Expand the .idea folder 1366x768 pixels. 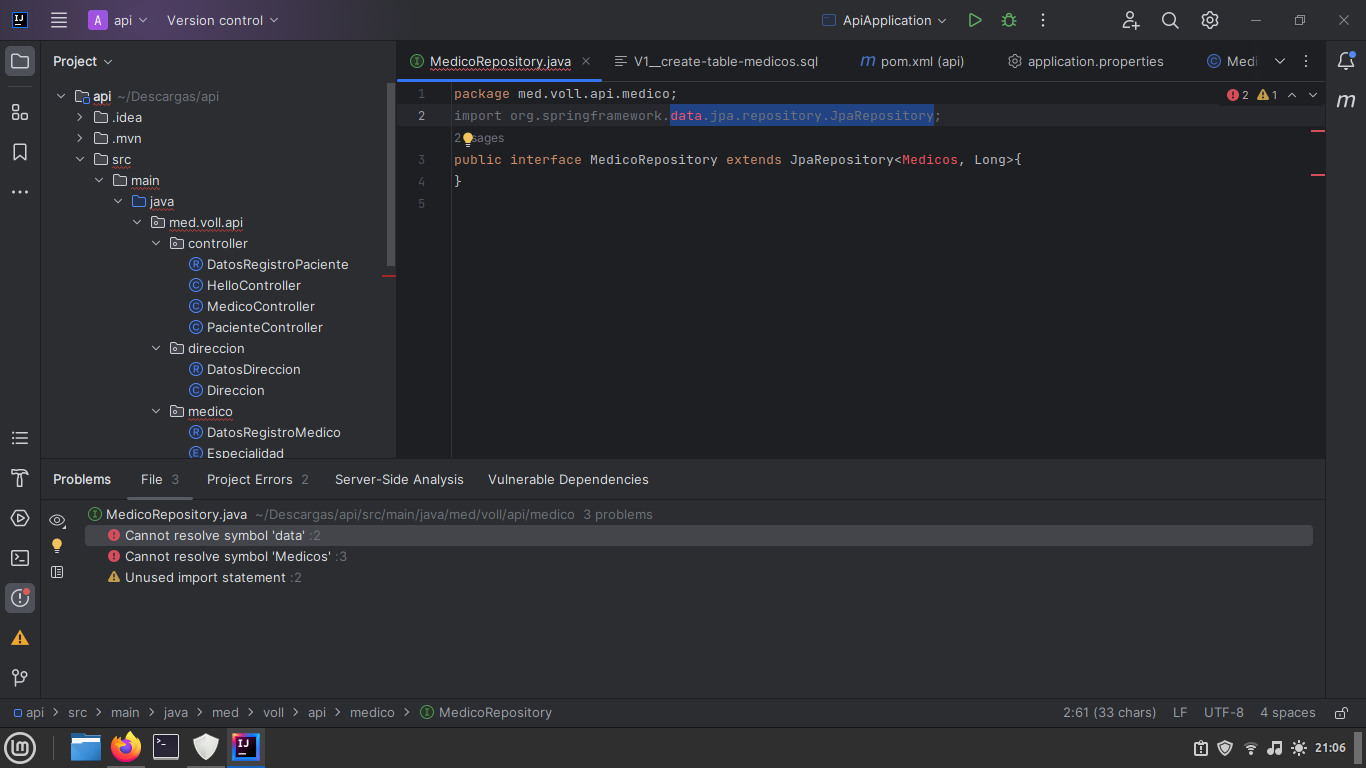point(80,117)
